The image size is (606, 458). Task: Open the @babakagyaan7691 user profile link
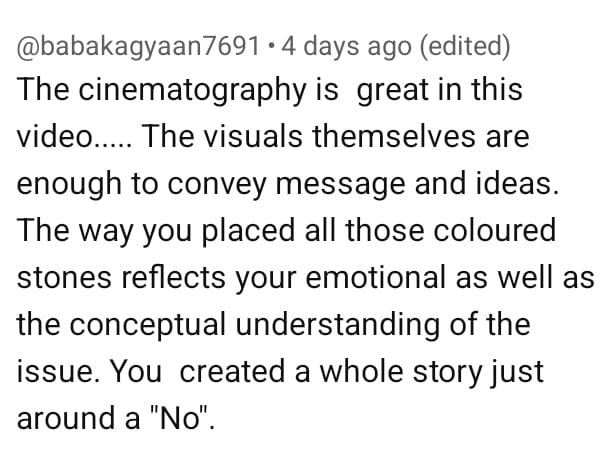coord(138,47)
